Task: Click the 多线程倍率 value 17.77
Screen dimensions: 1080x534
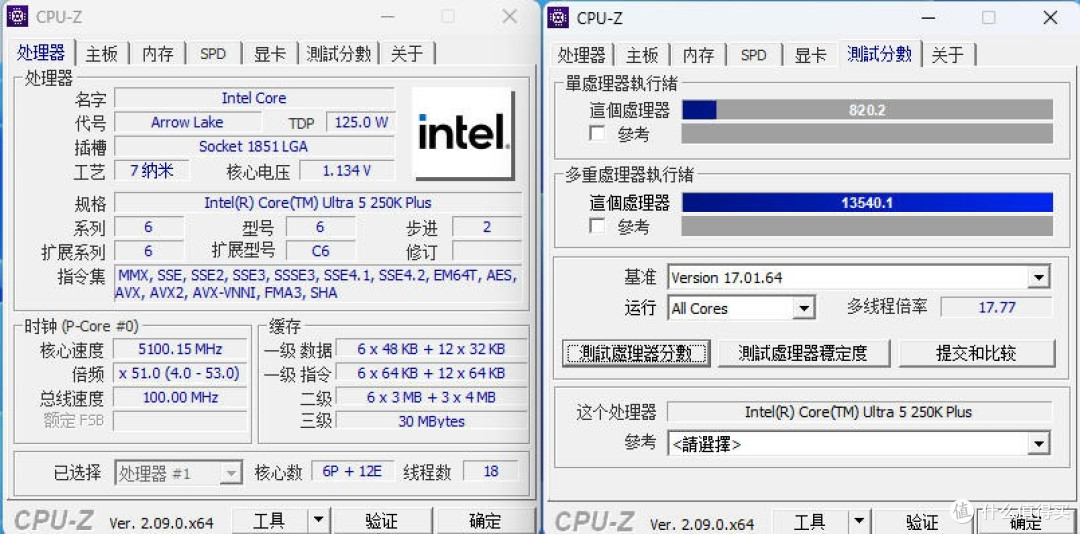Action: pos(997,307)
